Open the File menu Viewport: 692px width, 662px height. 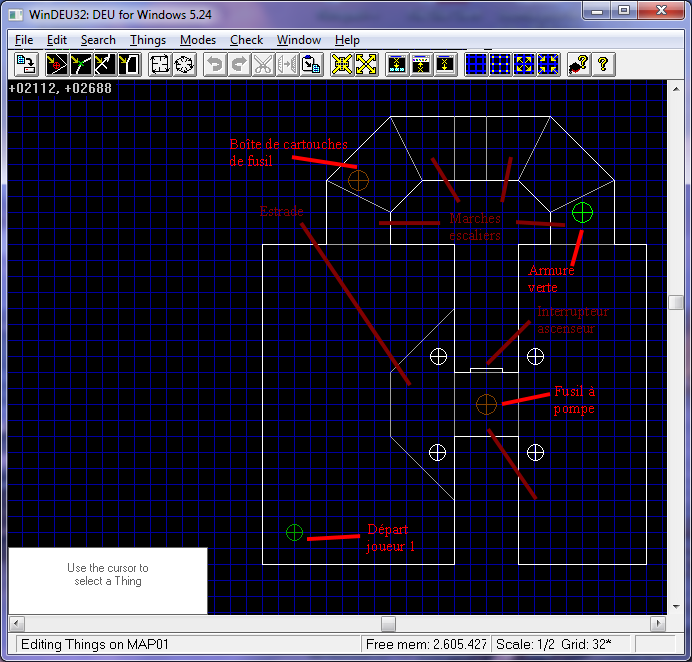pyautogui.click(x=24, y=40)
